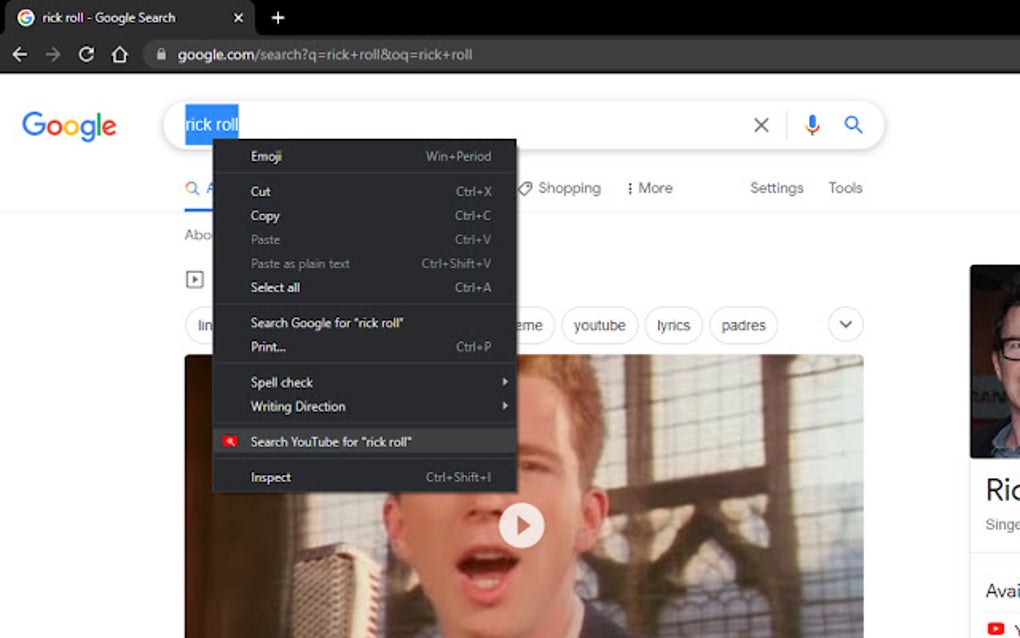
Task: Click the browser back arrow
Action: (x=20, y=54)
